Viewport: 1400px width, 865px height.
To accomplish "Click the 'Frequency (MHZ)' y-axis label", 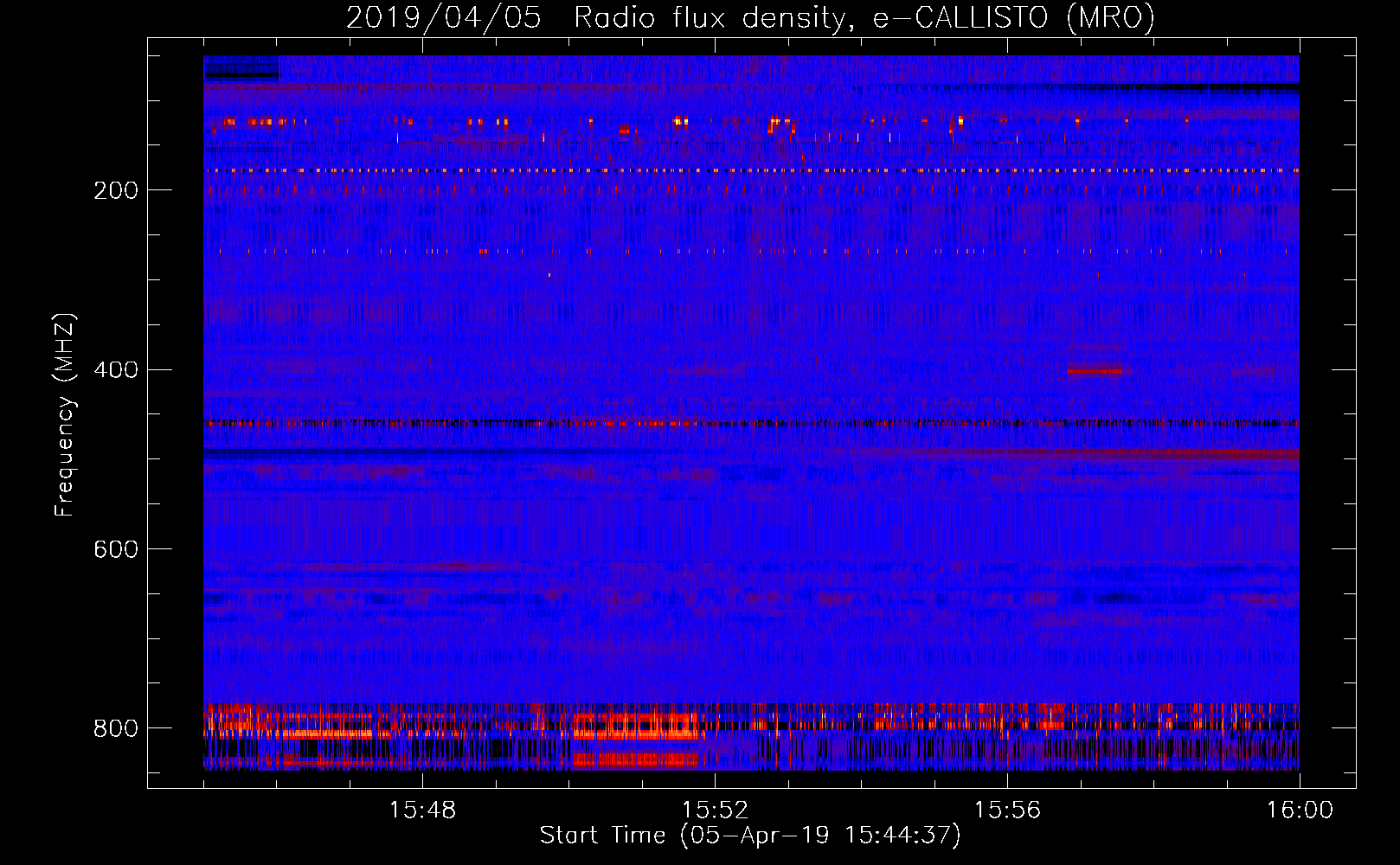I will (x=64, y=414).
